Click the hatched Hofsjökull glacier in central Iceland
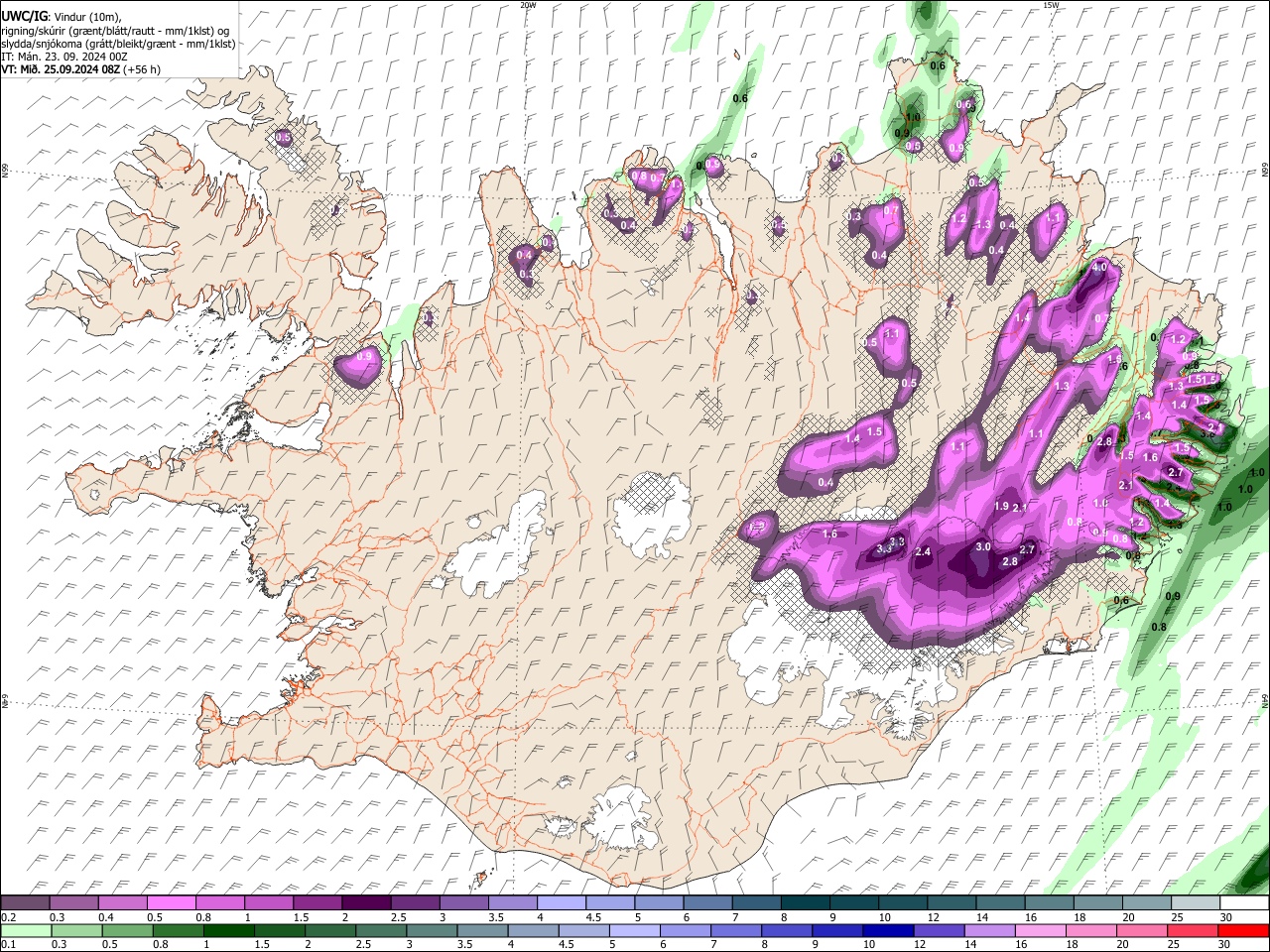 652,513
